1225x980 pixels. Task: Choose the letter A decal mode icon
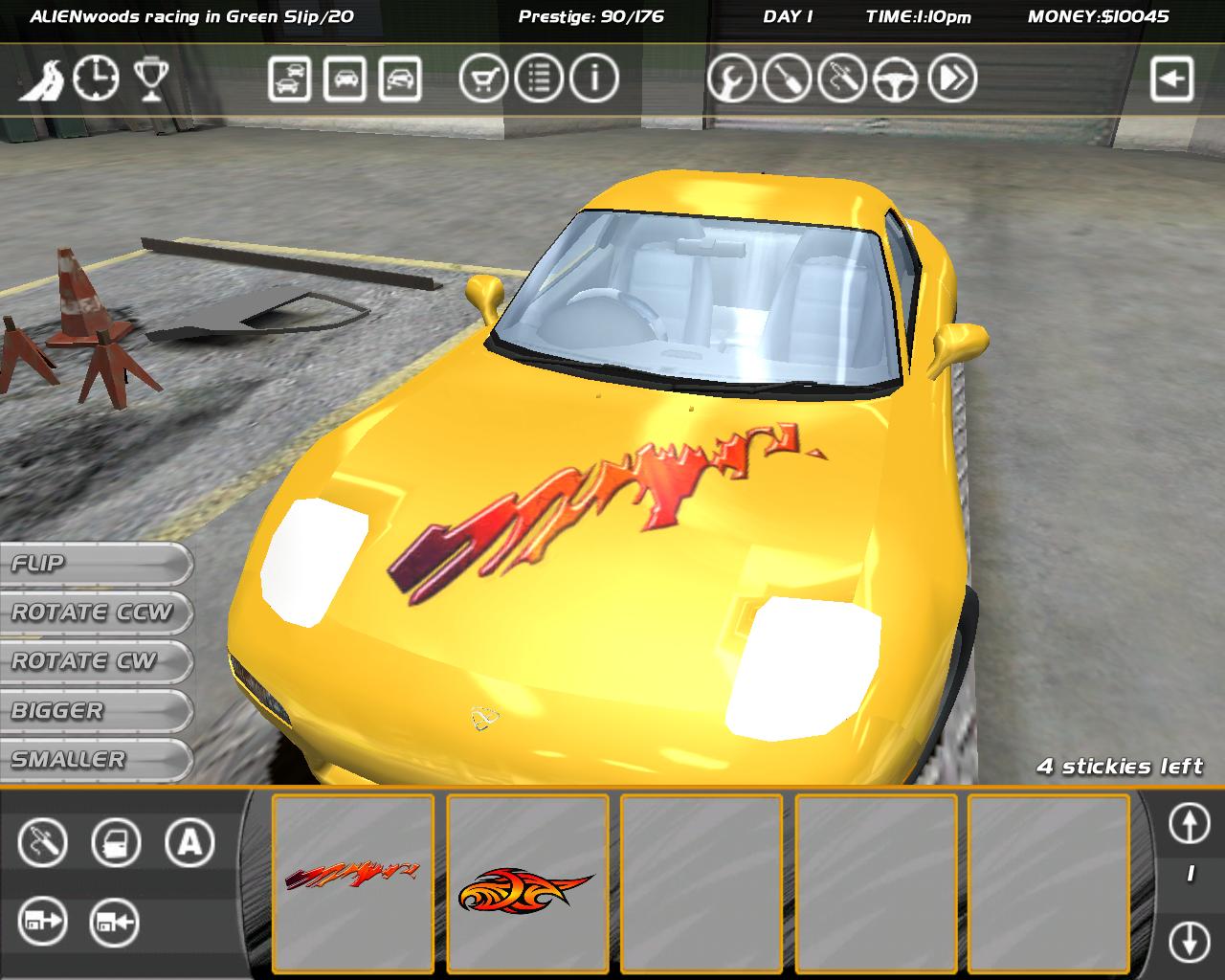189,843
